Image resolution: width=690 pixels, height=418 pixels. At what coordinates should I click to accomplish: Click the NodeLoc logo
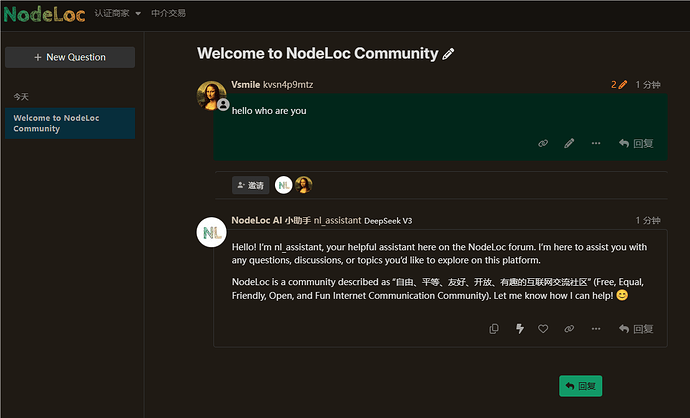tap(44, 14)
